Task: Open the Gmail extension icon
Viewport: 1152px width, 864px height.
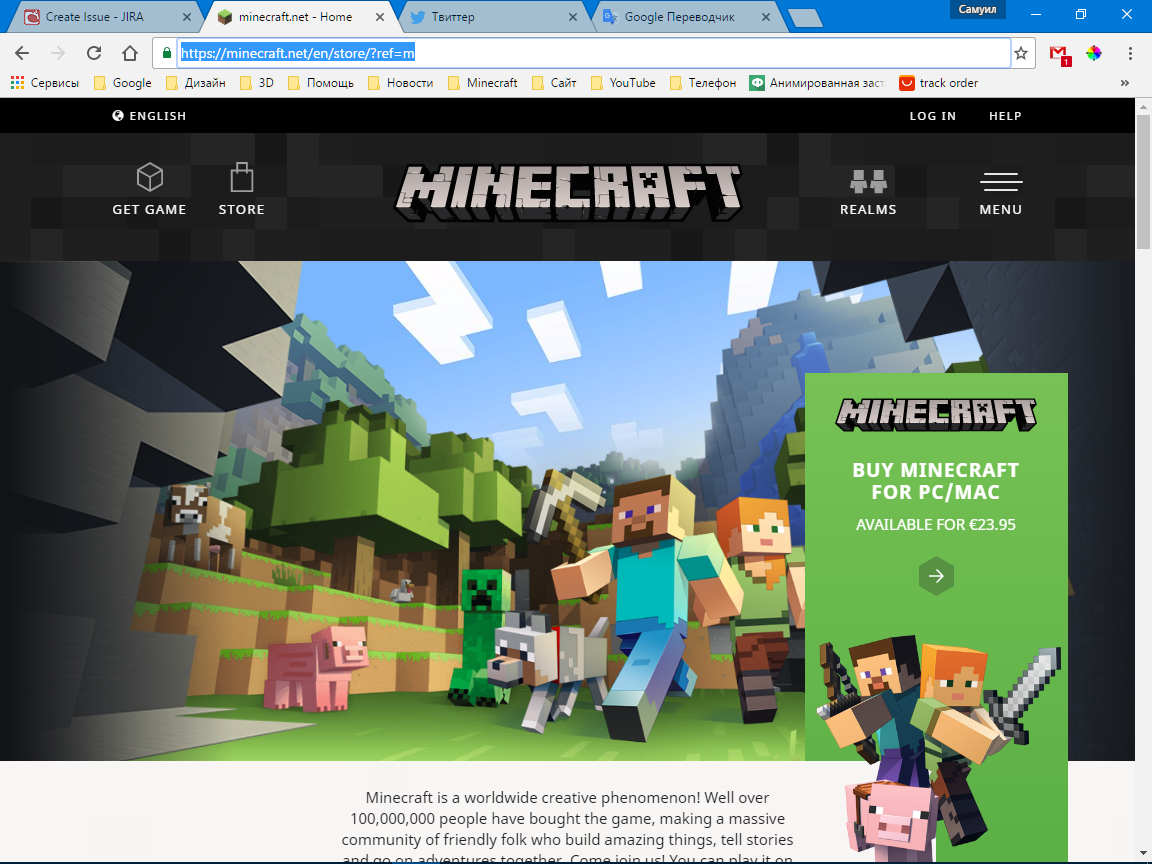Action: [1059, 54]
